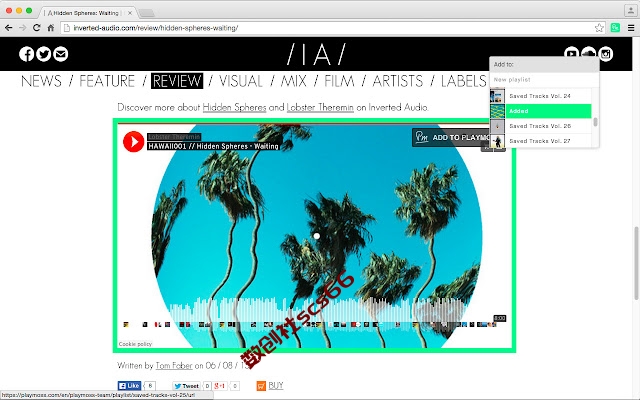Reload the page with refresh icon

pos(37,28)
